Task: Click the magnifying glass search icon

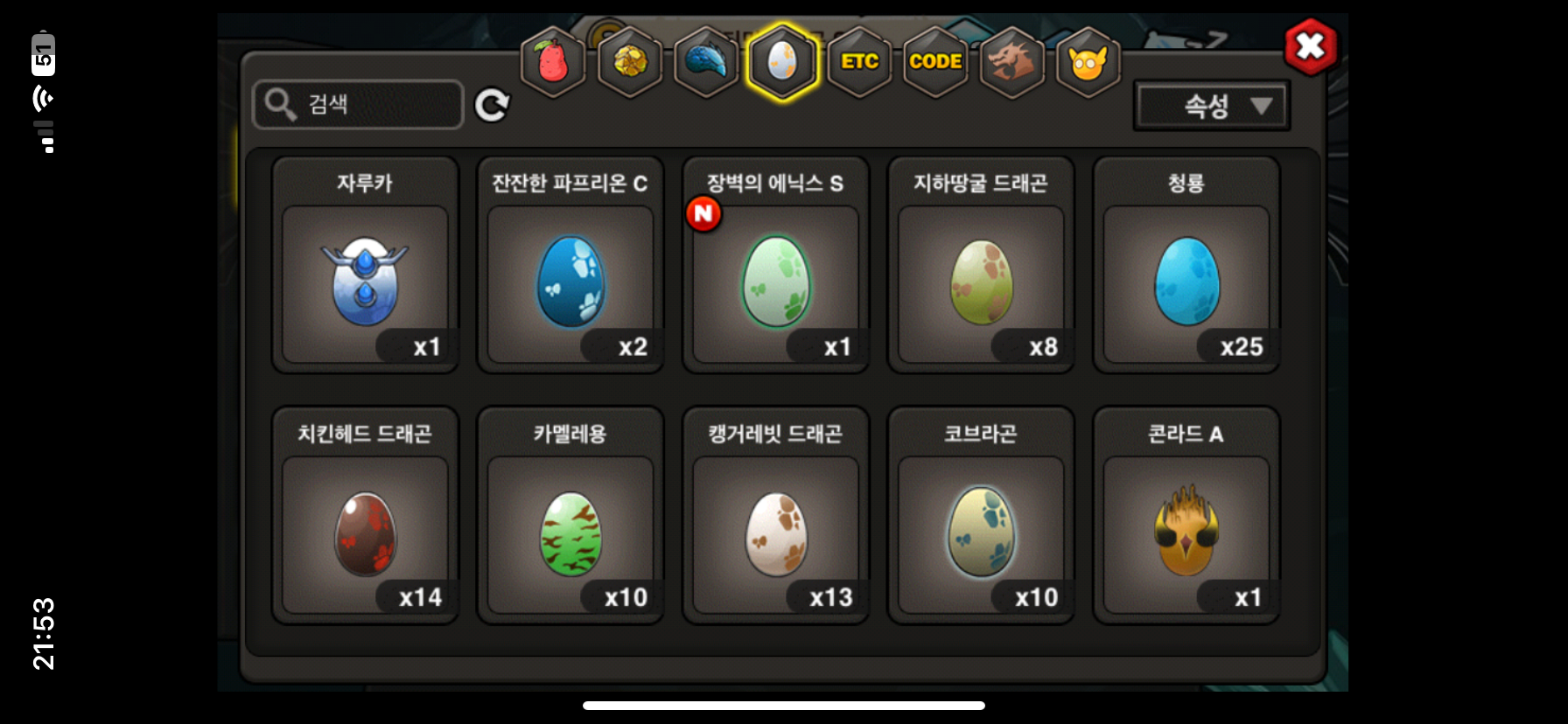Action: click(x=280, y=104)
